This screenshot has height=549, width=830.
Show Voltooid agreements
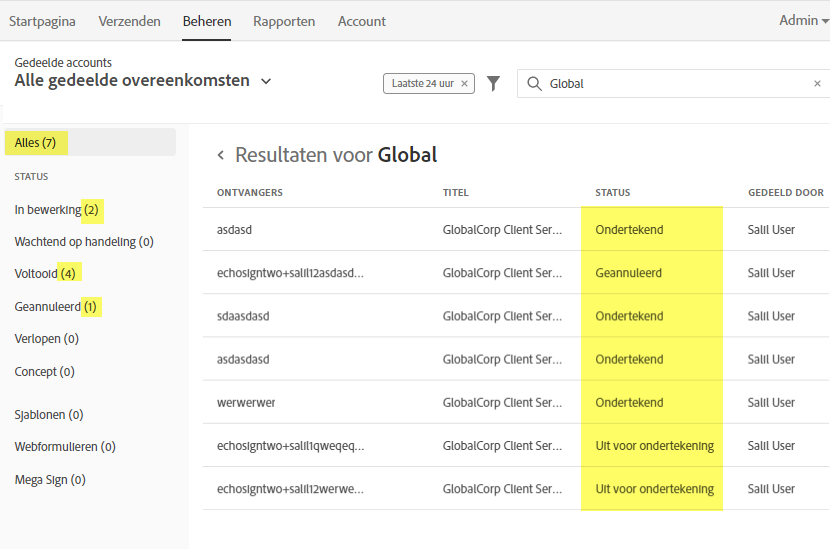pos(44,274)
